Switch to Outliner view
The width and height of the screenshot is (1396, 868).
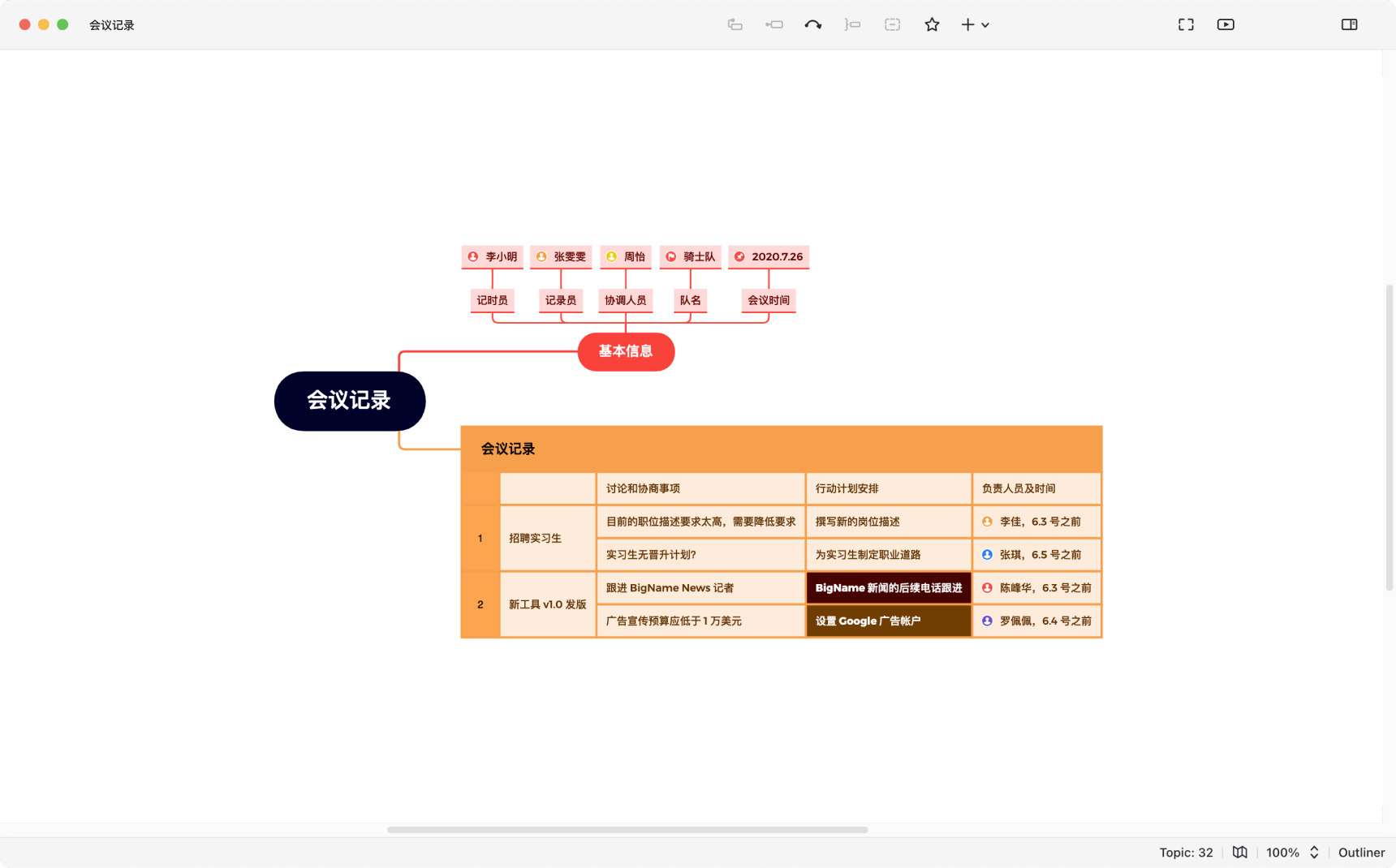1361,852
